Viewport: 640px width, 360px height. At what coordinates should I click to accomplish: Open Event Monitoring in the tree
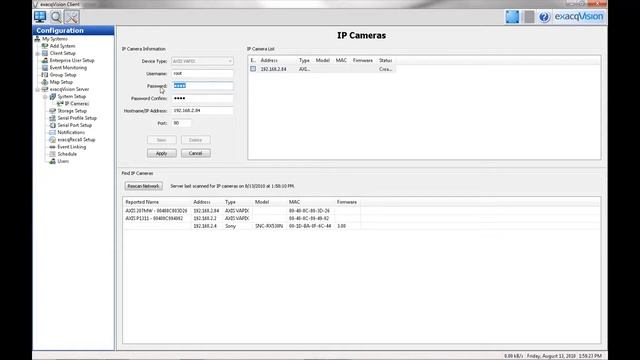click(68, 68)
